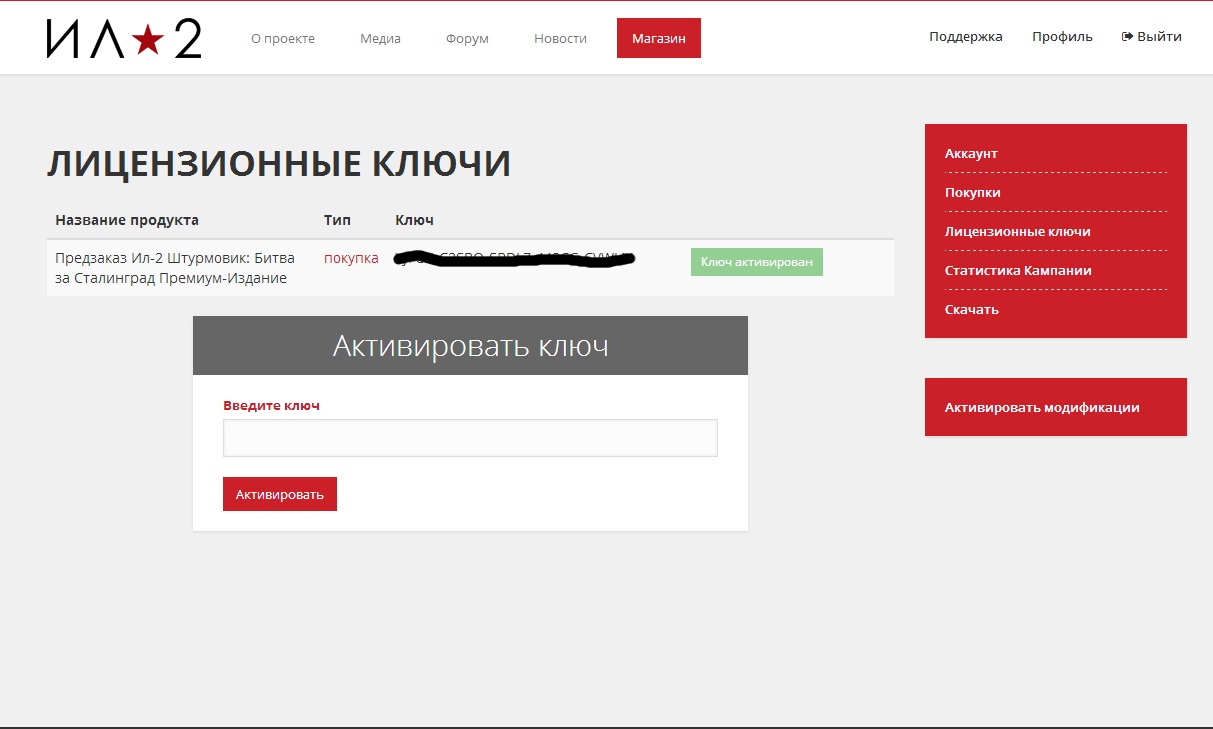Click the Активировать ключ panel heading

(x=470, y=346)
